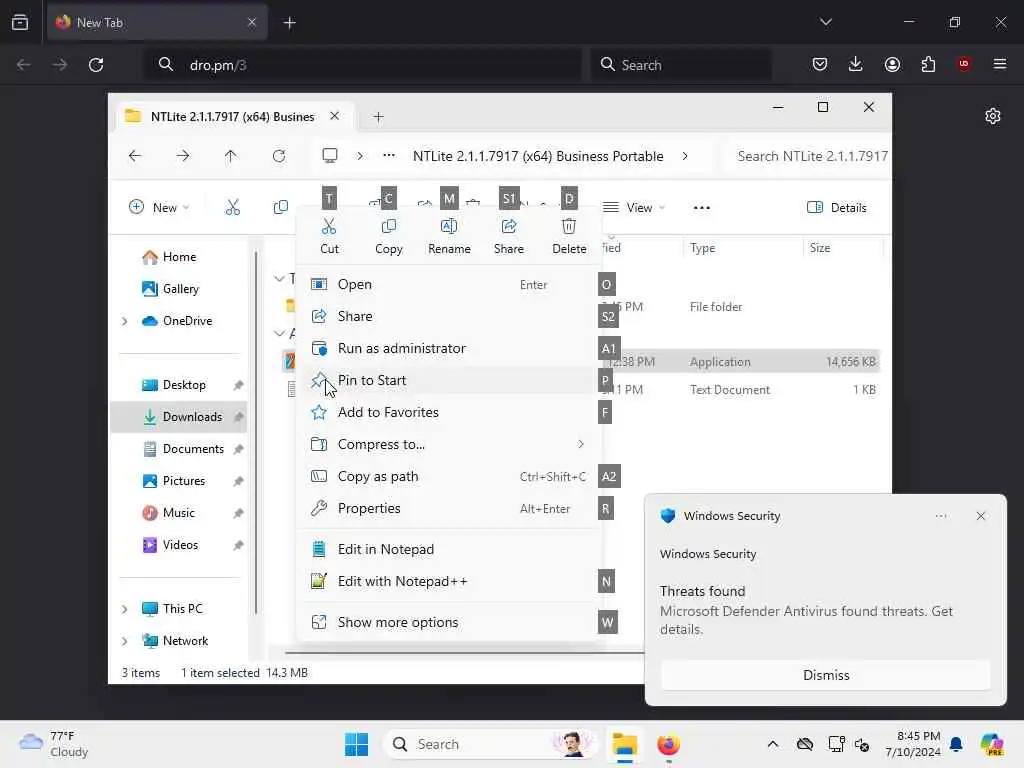Open the selected file via Open entry

pyautogui.click(x=449, y=284)
